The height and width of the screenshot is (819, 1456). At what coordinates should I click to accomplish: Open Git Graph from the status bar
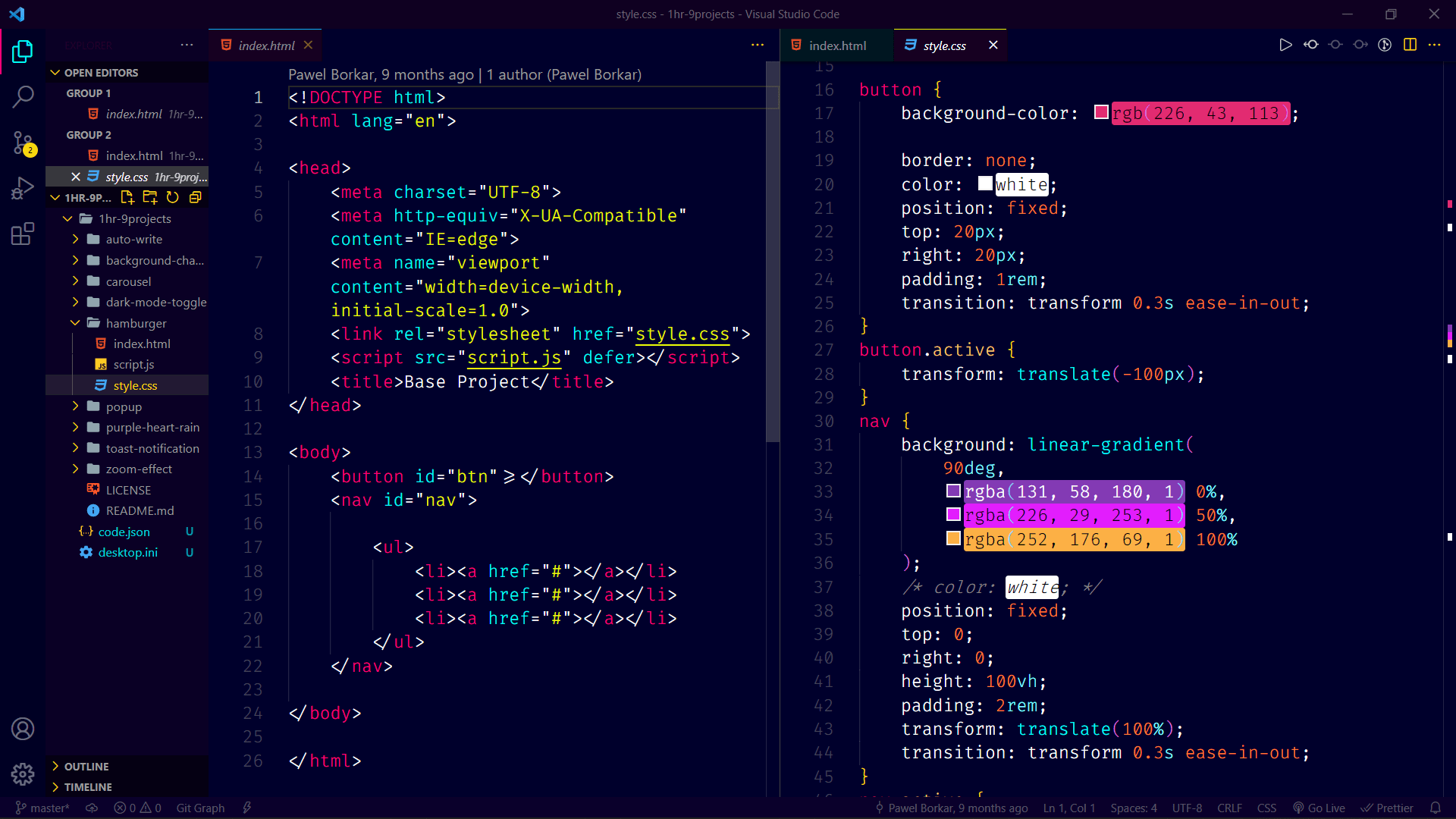[x=199, y=808]
